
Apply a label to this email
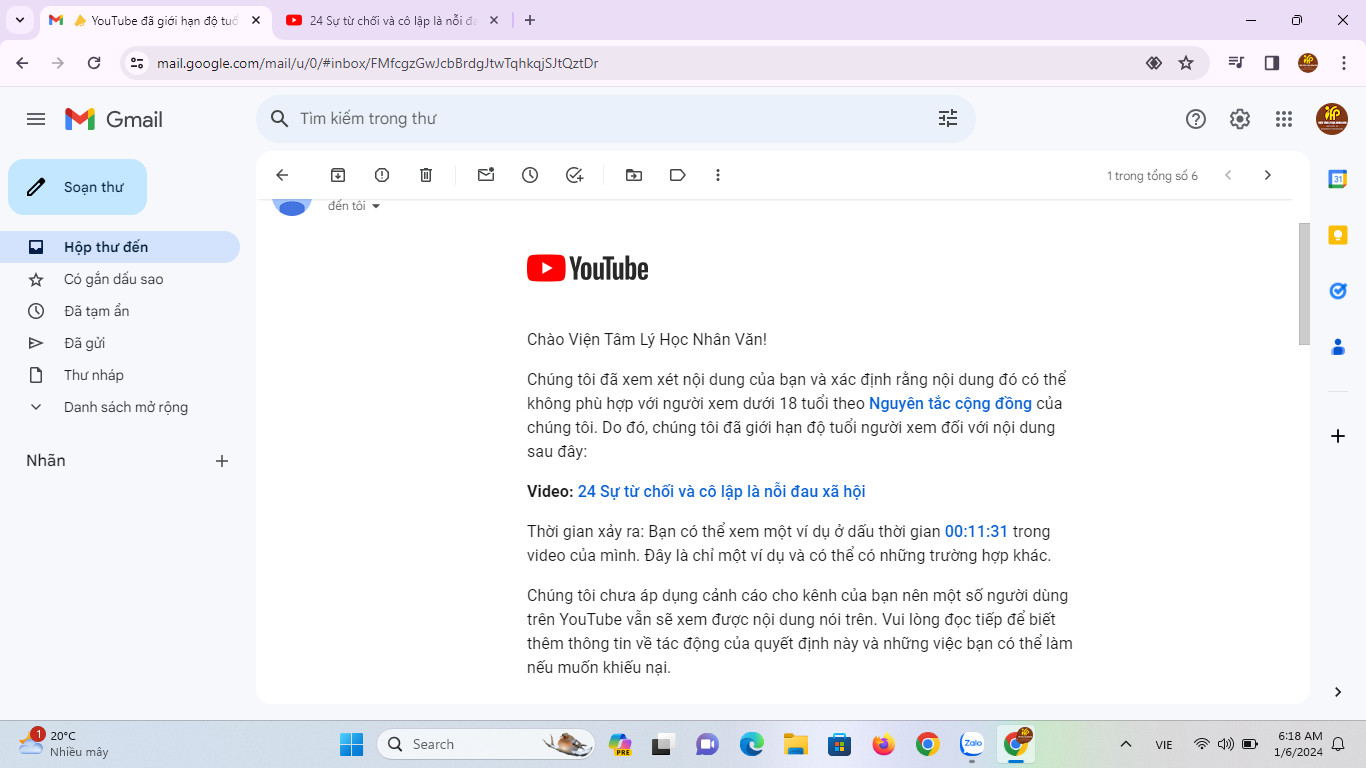(x=678, y=175)
